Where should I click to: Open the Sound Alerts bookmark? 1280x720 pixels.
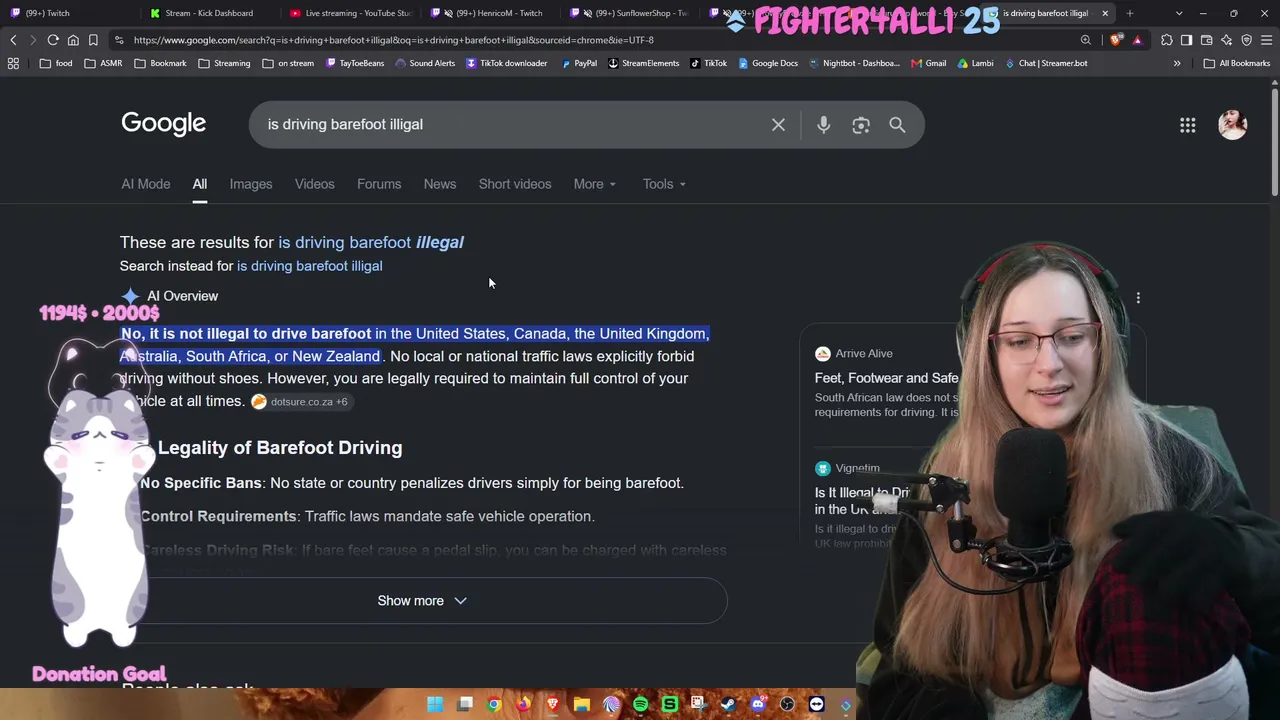(x=425, y=63)
